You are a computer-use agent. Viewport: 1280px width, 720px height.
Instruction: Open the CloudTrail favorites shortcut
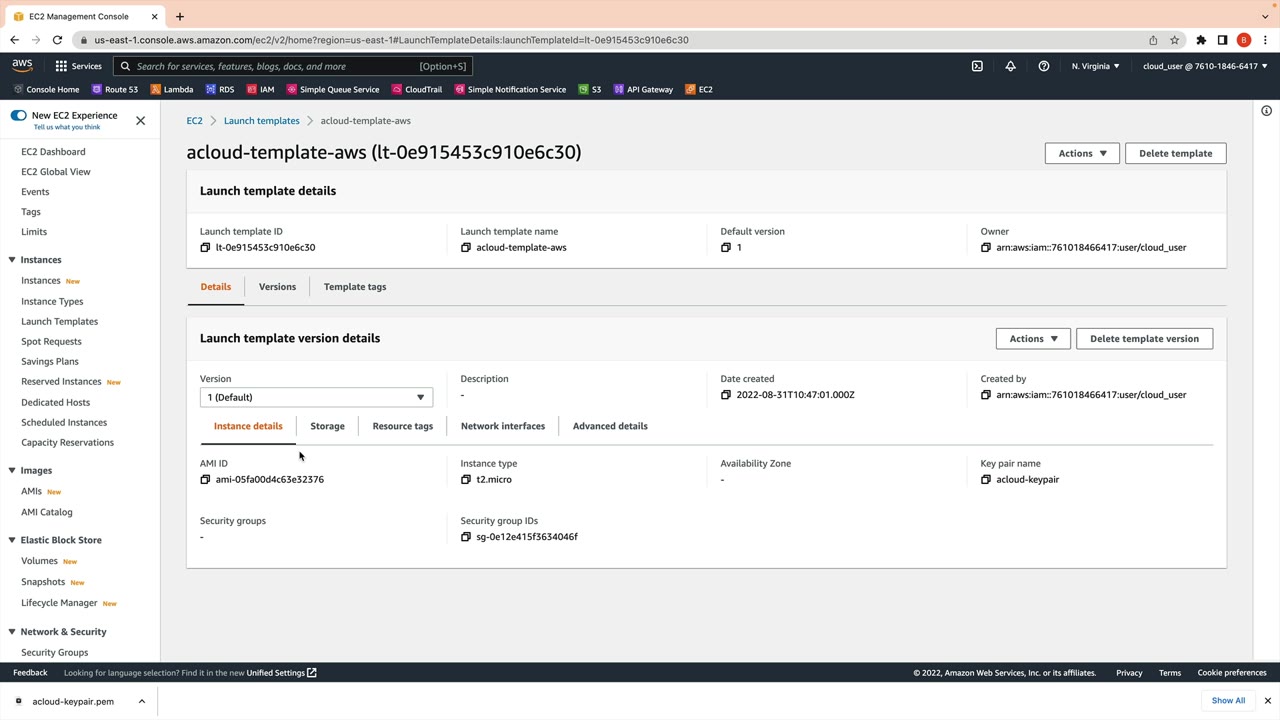click(x=417, y=89)
